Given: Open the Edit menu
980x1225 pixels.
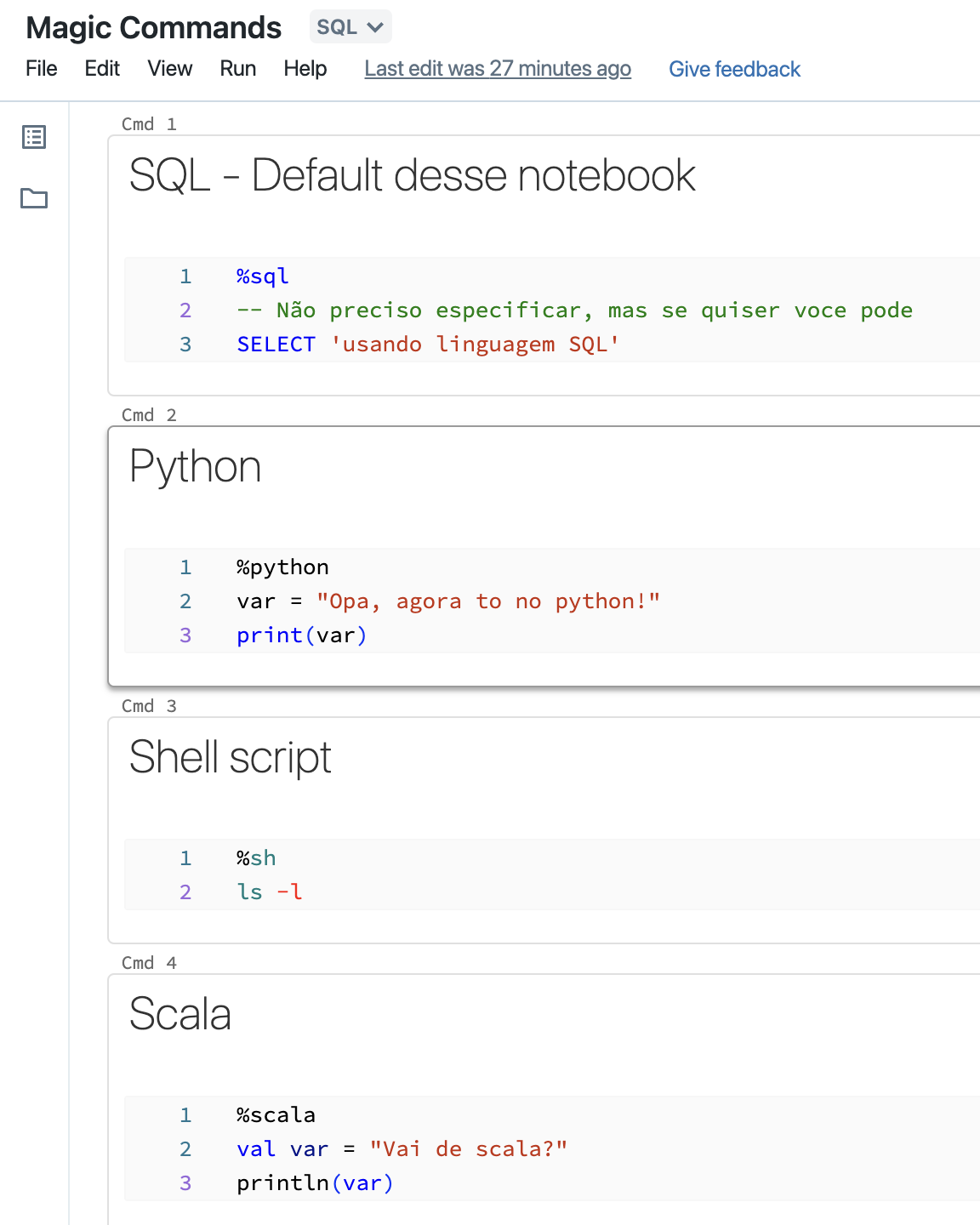Looking at the screenshot, I should pos(102,69).
